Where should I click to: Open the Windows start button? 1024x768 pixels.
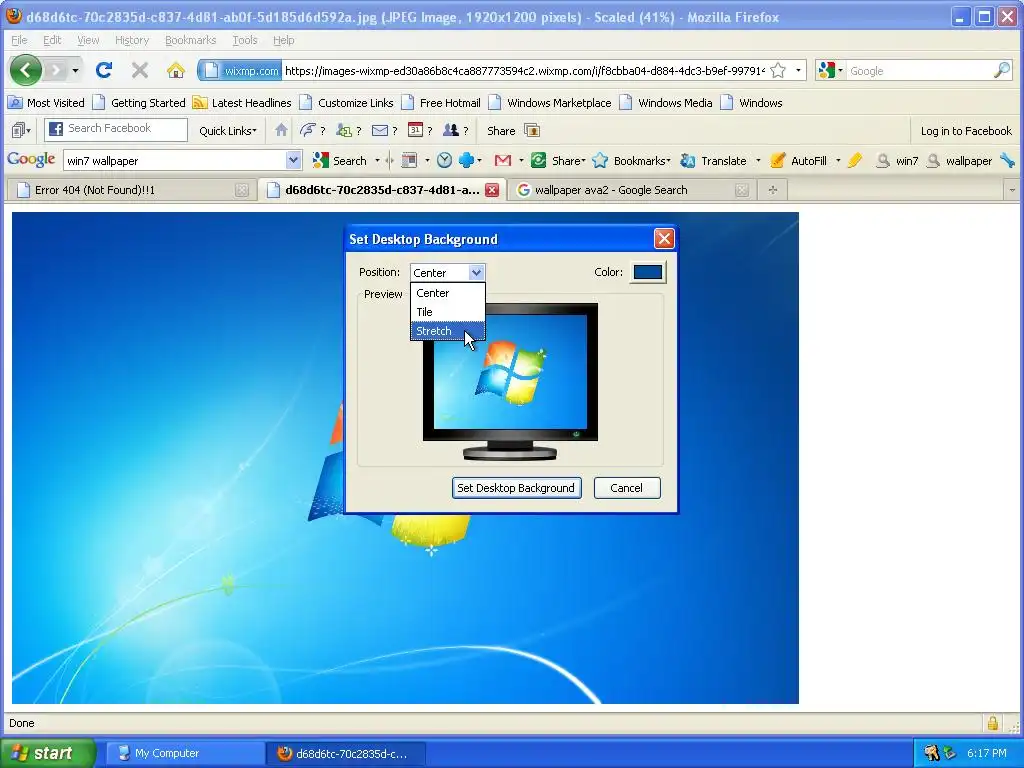point(48,753)
